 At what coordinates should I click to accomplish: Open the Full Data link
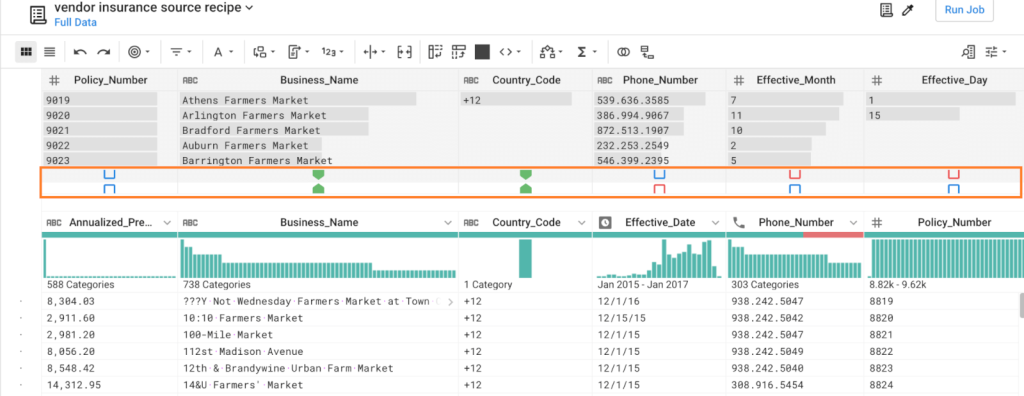tap(75, 22)
